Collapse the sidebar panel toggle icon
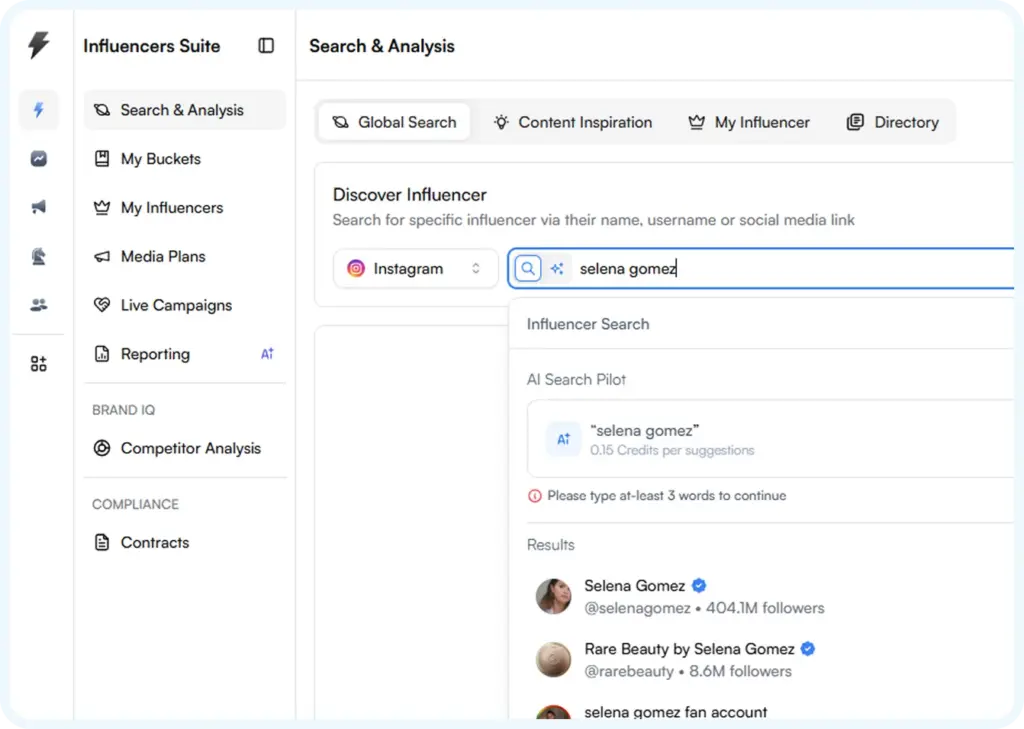 pyautogui.click(x=266, y=46)
